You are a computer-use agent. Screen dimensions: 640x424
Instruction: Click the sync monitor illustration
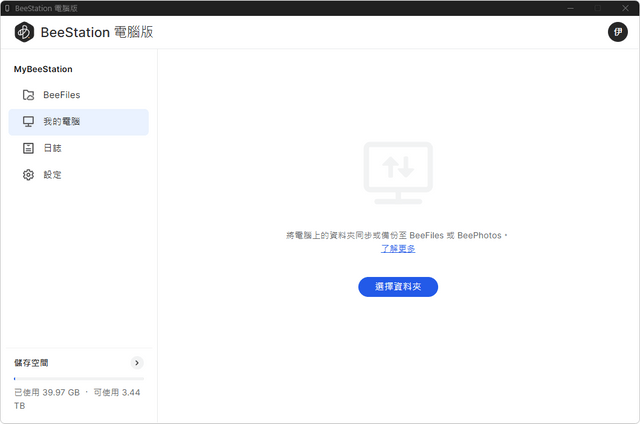click(398, 173)
